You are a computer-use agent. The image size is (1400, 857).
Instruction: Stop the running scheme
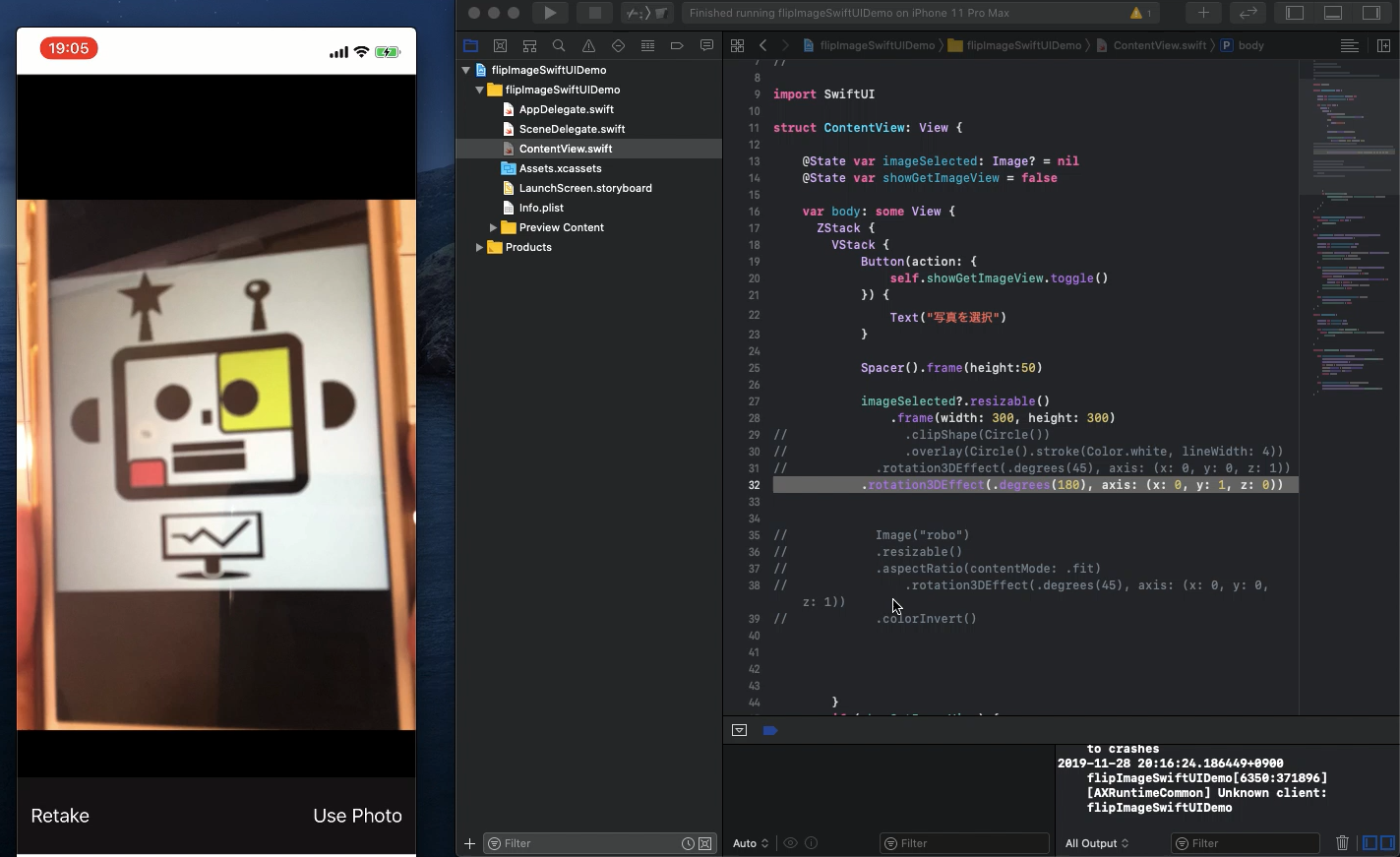594,13
